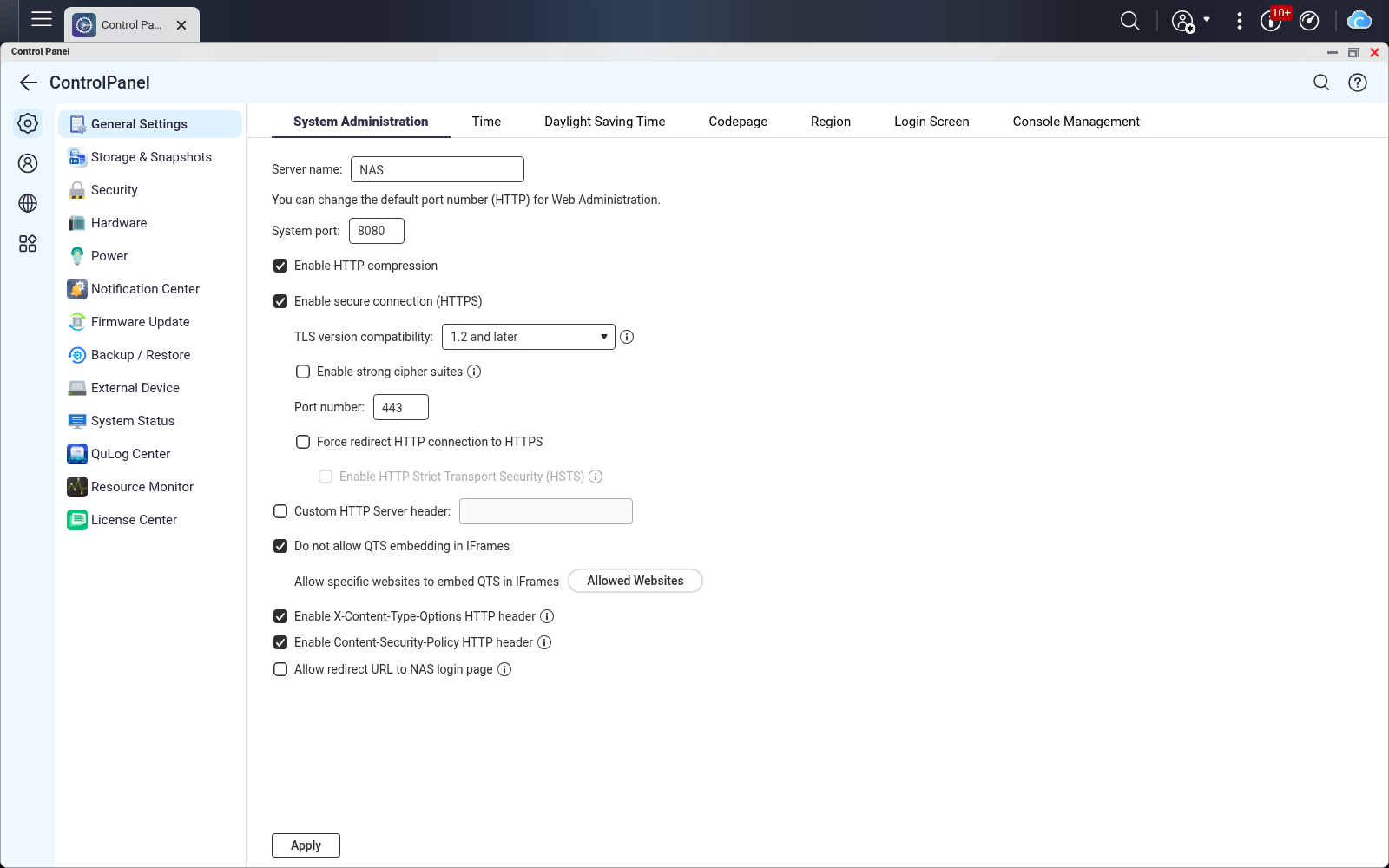Viewport: 1389px width, 868px height.
Task: Open the Allowed Websites button
Action: 635,581
